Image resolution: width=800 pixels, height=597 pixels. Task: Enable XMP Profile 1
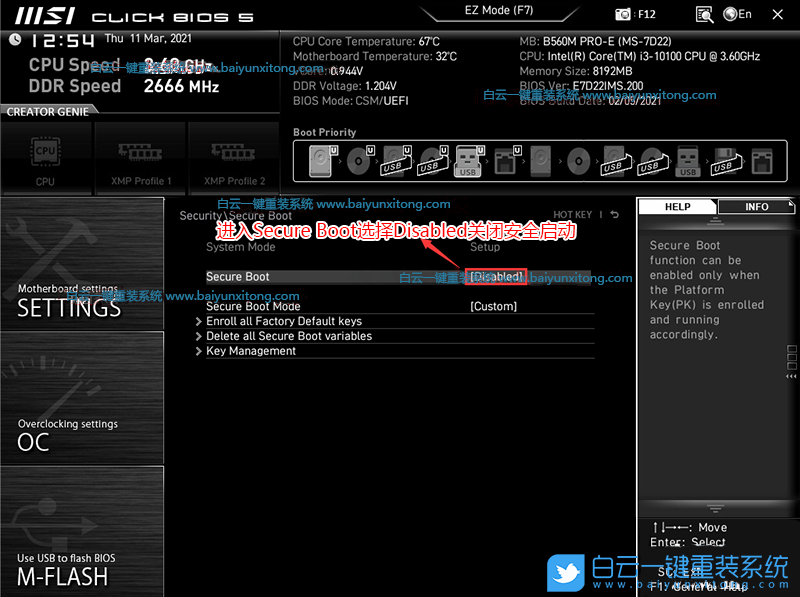click(141, 158)
